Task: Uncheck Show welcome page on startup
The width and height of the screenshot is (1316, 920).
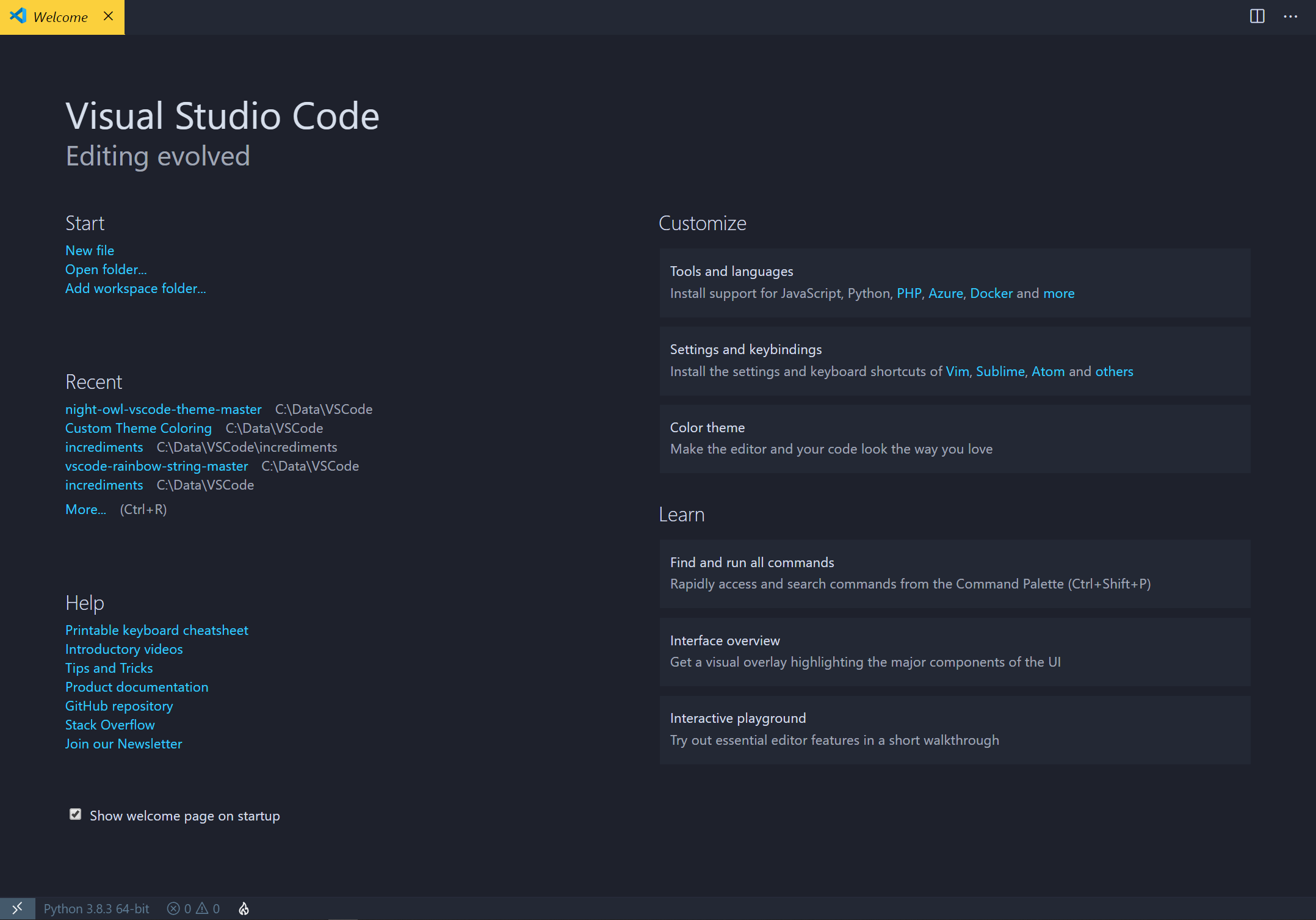Action: pos(76,814)
